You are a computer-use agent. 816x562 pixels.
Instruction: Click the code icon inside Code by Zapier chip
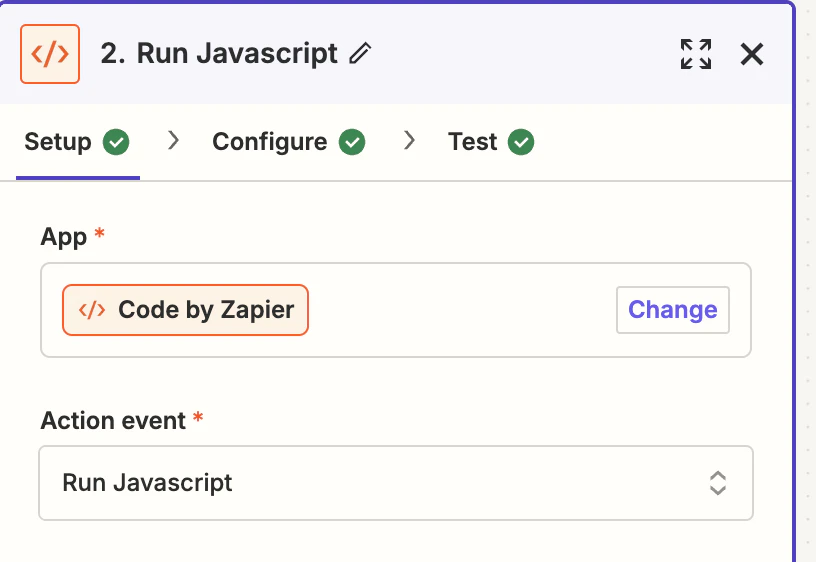[x=92, y=310]
